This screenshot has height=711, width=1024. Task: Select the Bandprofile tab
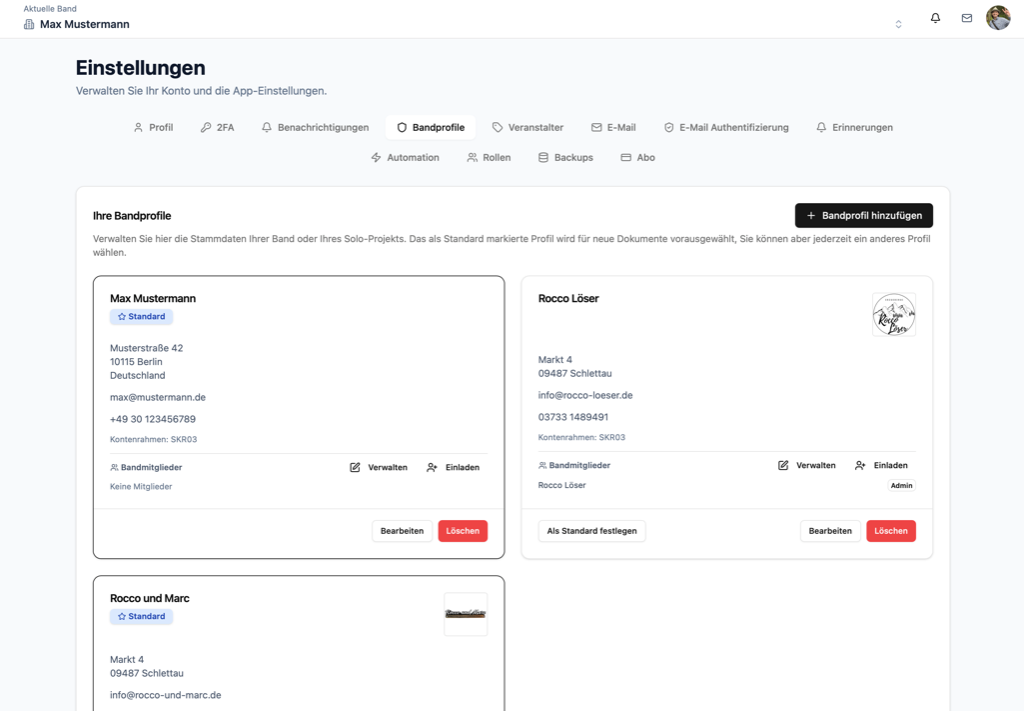pyautogui.click(x=431, y=127)
